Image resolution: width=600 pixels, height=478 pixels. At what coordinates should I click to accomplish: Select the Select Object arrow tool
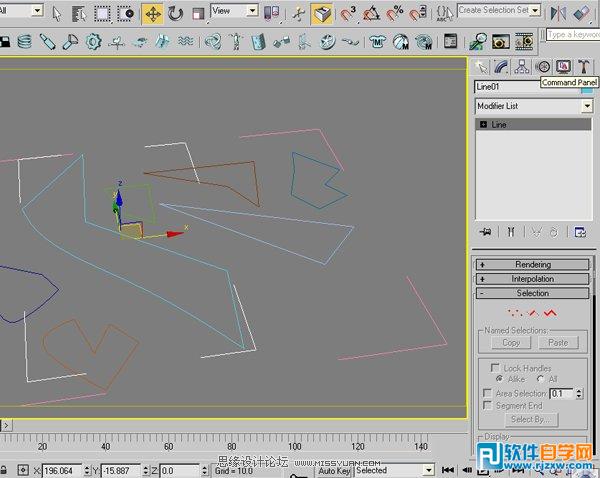(x=57, y=14)
